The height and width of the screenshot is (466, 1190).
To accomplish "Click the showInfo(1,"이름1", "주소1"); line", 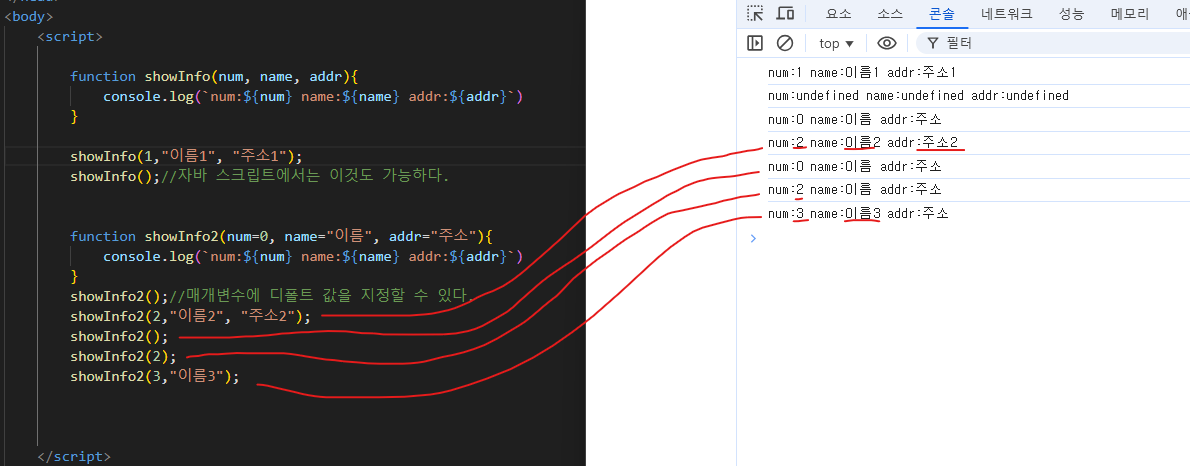I will [x=187, y=156].
